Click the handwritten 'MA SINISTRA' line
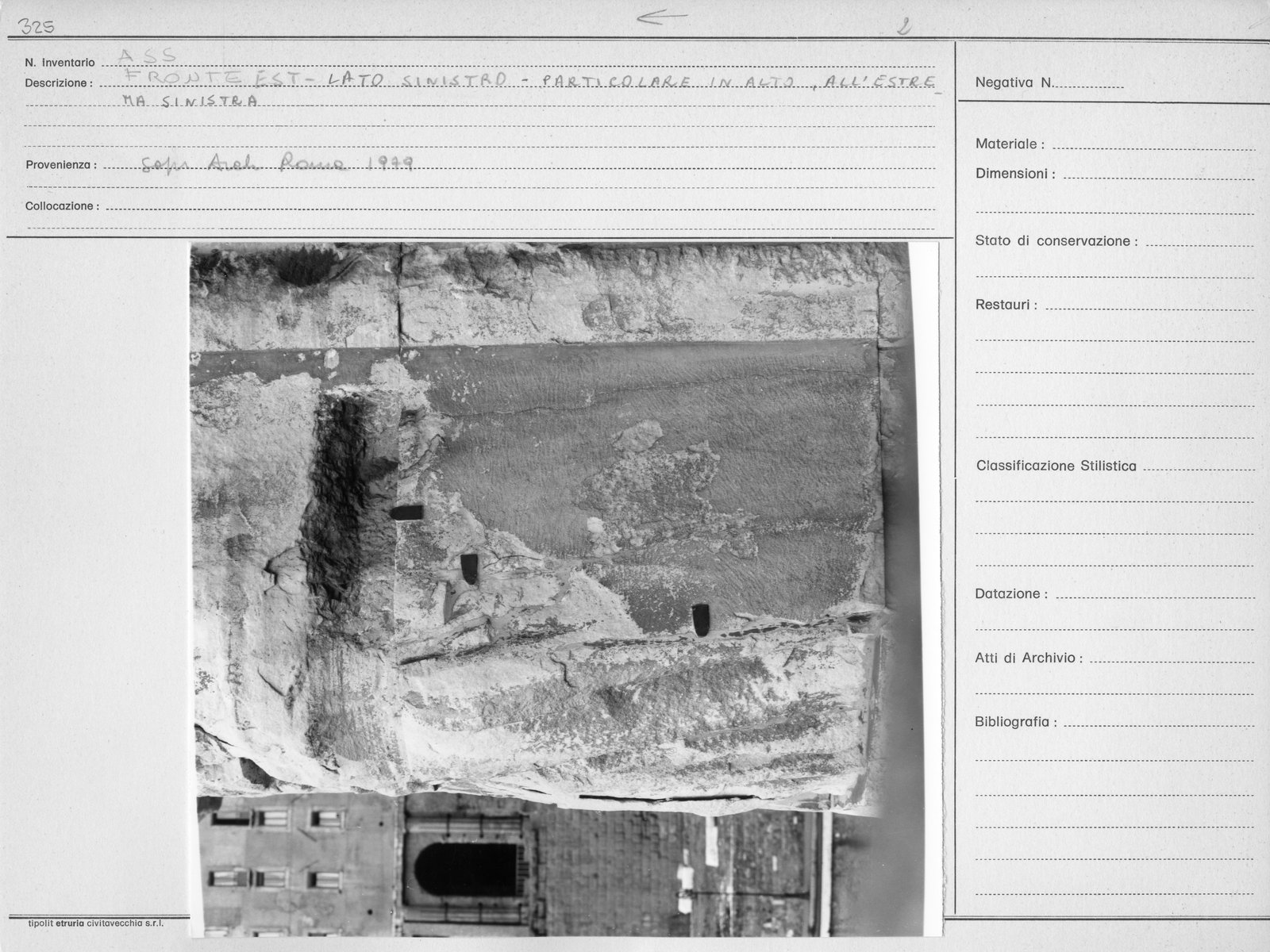Image resolution: width=1270 pixels, height=952 pixels. (189, 102)
